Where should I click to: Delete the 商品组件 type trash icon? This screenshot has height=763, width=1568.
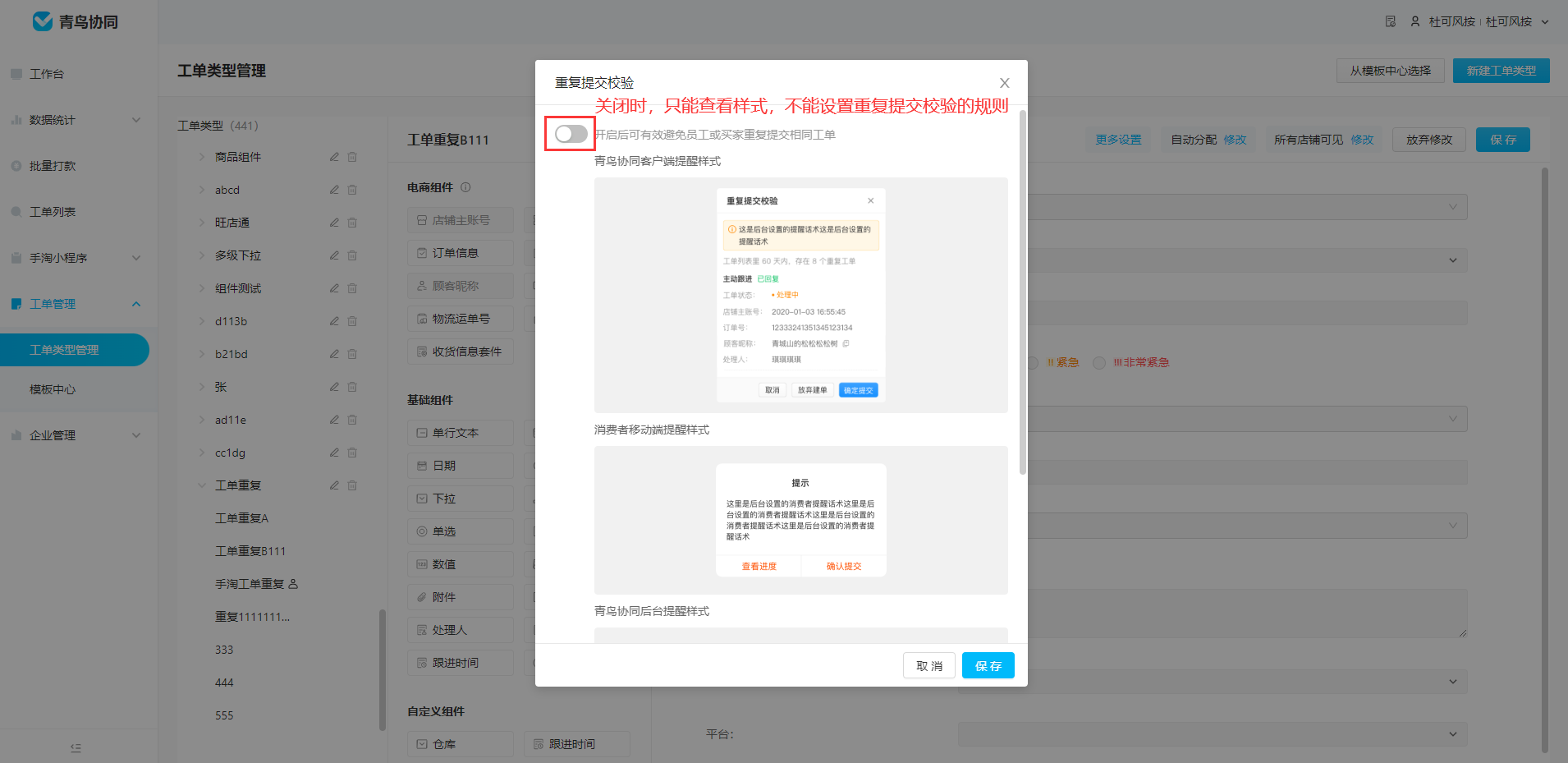click(x=352, y=157)
